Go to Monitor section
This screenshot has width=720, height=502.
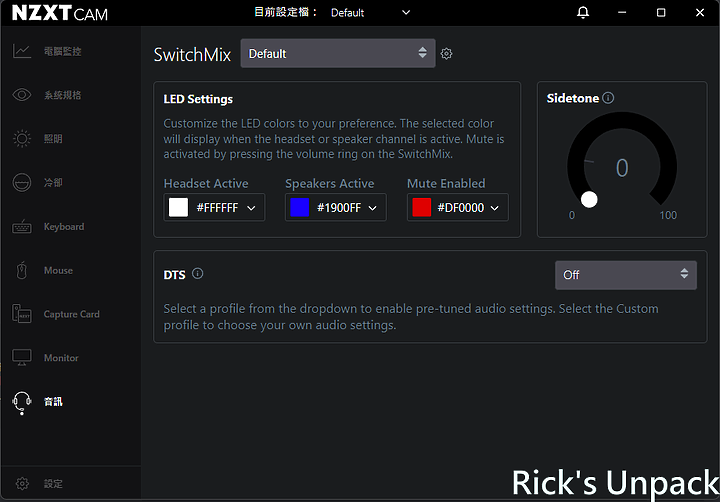61,358
